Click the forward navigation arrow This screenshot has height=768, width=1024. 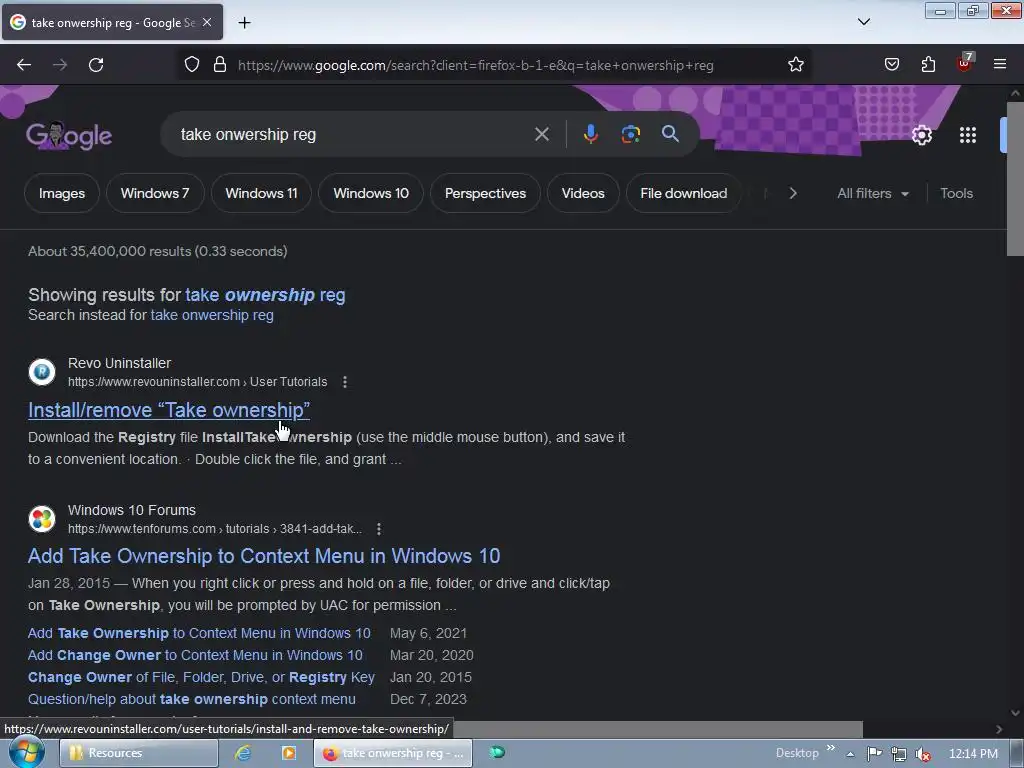[x=60, y=65]
